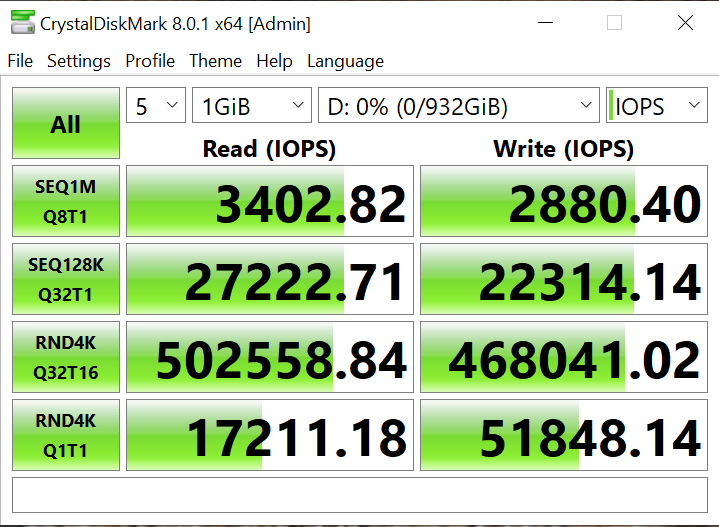Run the RND4K Q32T16 benchmark
Viewport: 719px width, 527px height.
[x=66, y=357]
